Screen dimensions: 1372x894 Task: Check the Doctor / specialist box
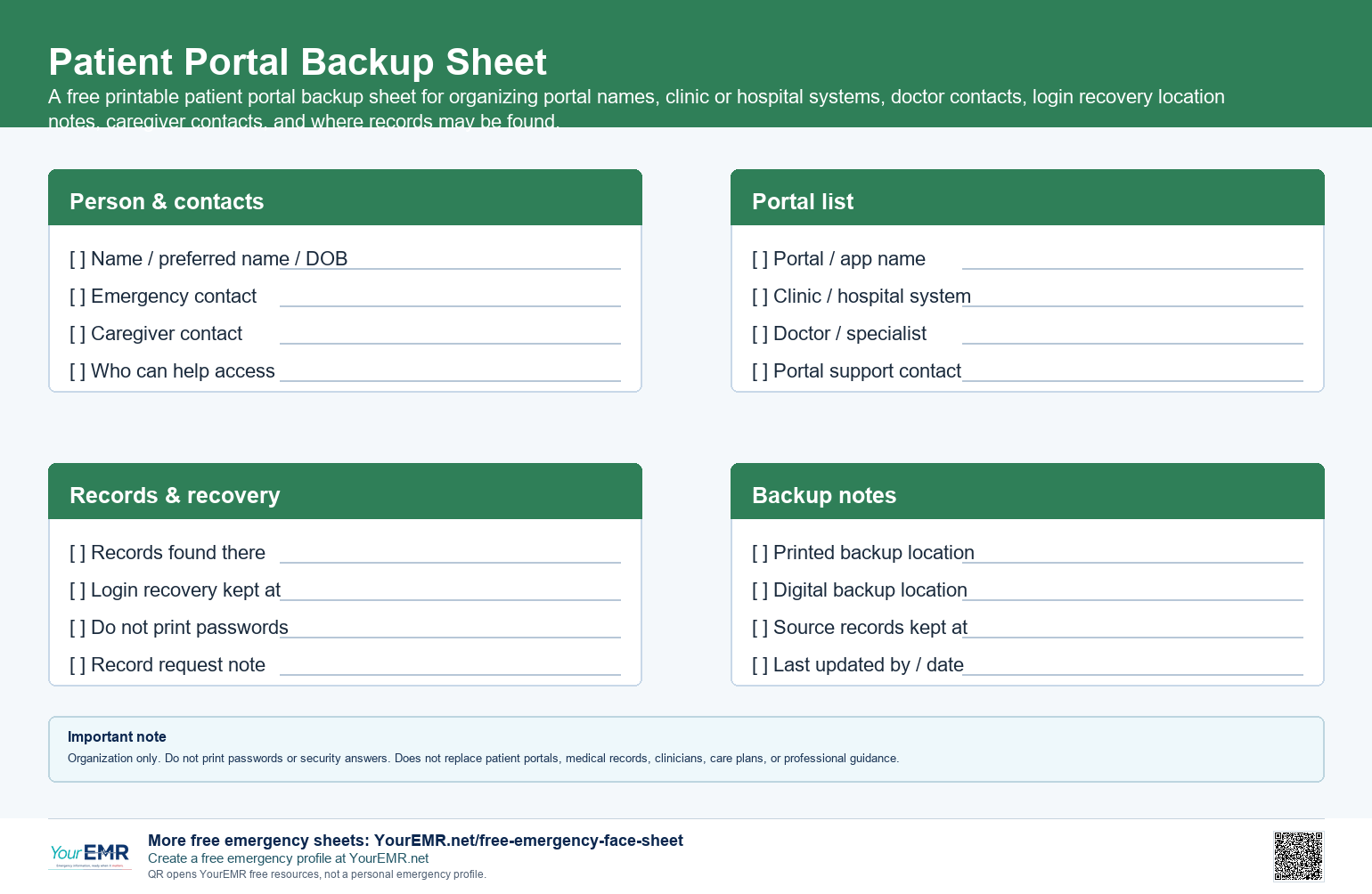coord(760,334)
